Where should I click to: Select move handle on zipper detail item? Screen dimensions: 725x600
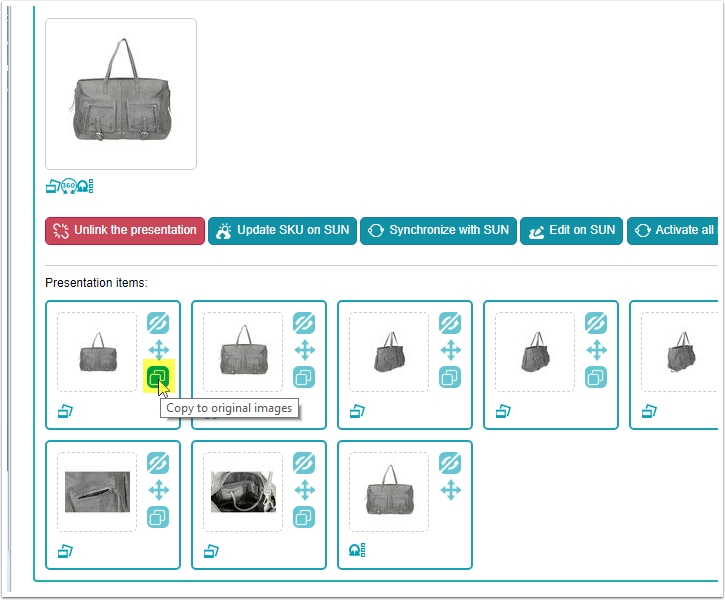[x=159, y=490]
